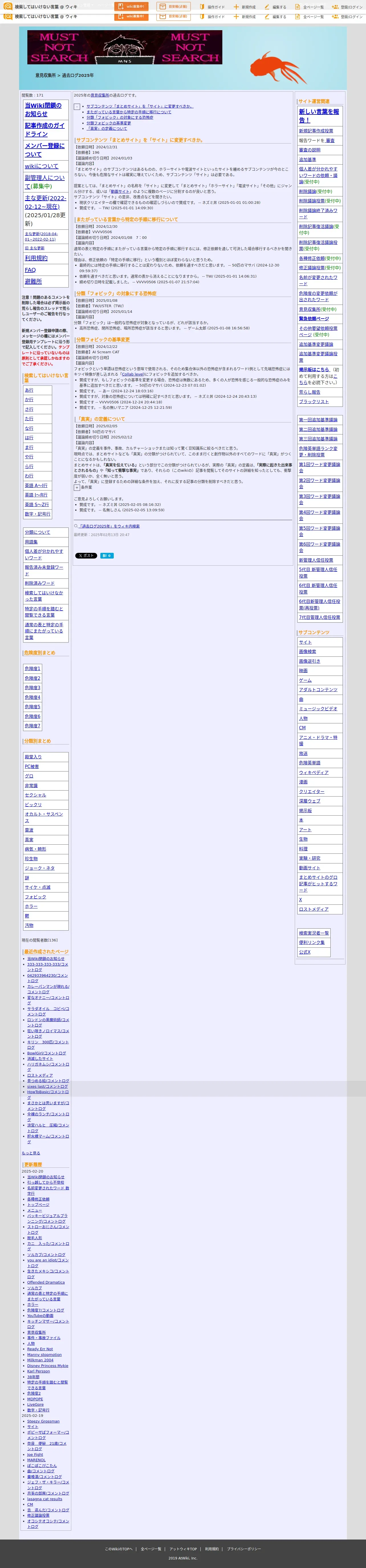Open ミュージックビデオ subcontent link
The width and height of the screenshot is (366, 1568).
318,709
